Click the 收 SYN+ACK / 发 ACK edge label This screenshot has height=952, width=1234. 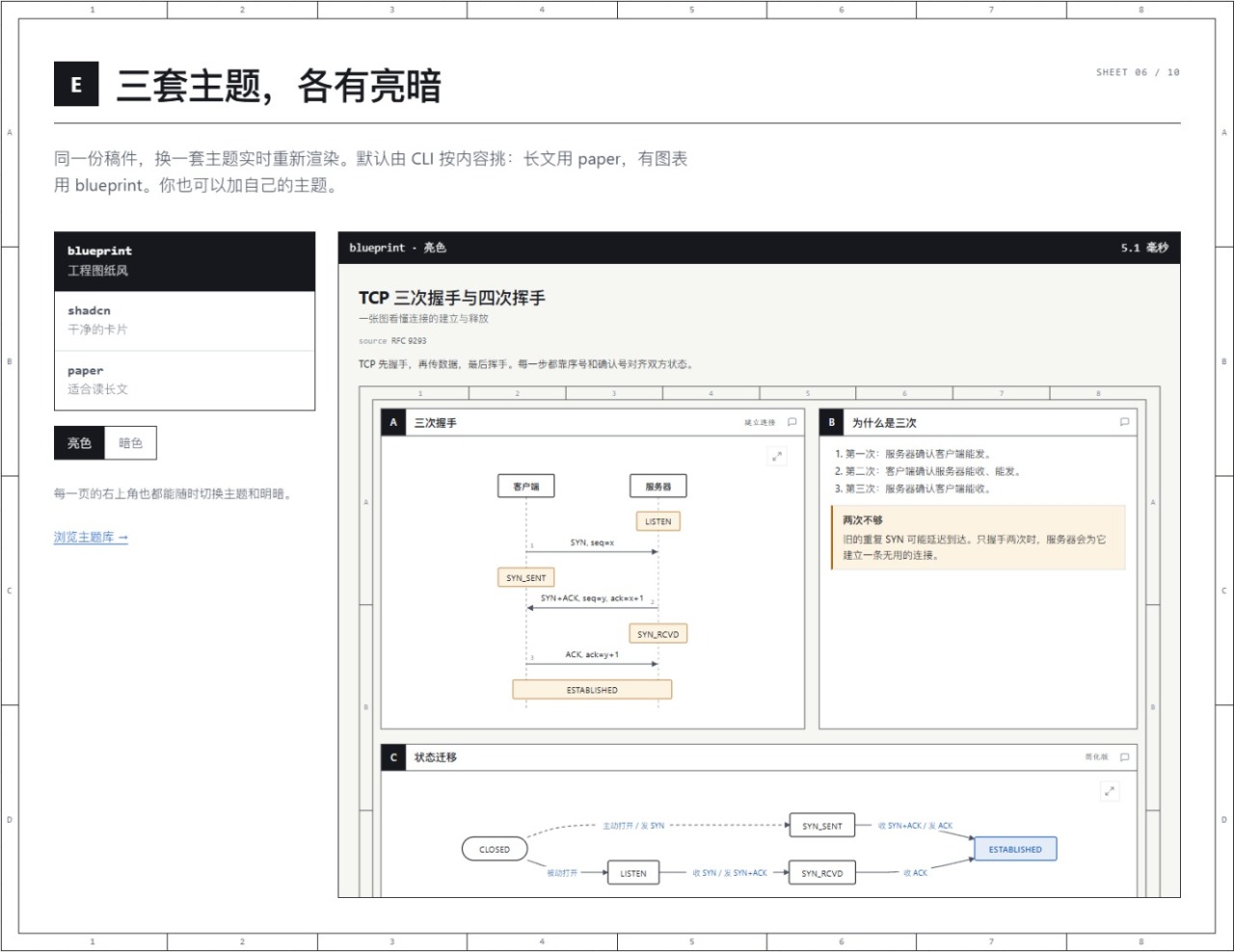click(915, 826)
